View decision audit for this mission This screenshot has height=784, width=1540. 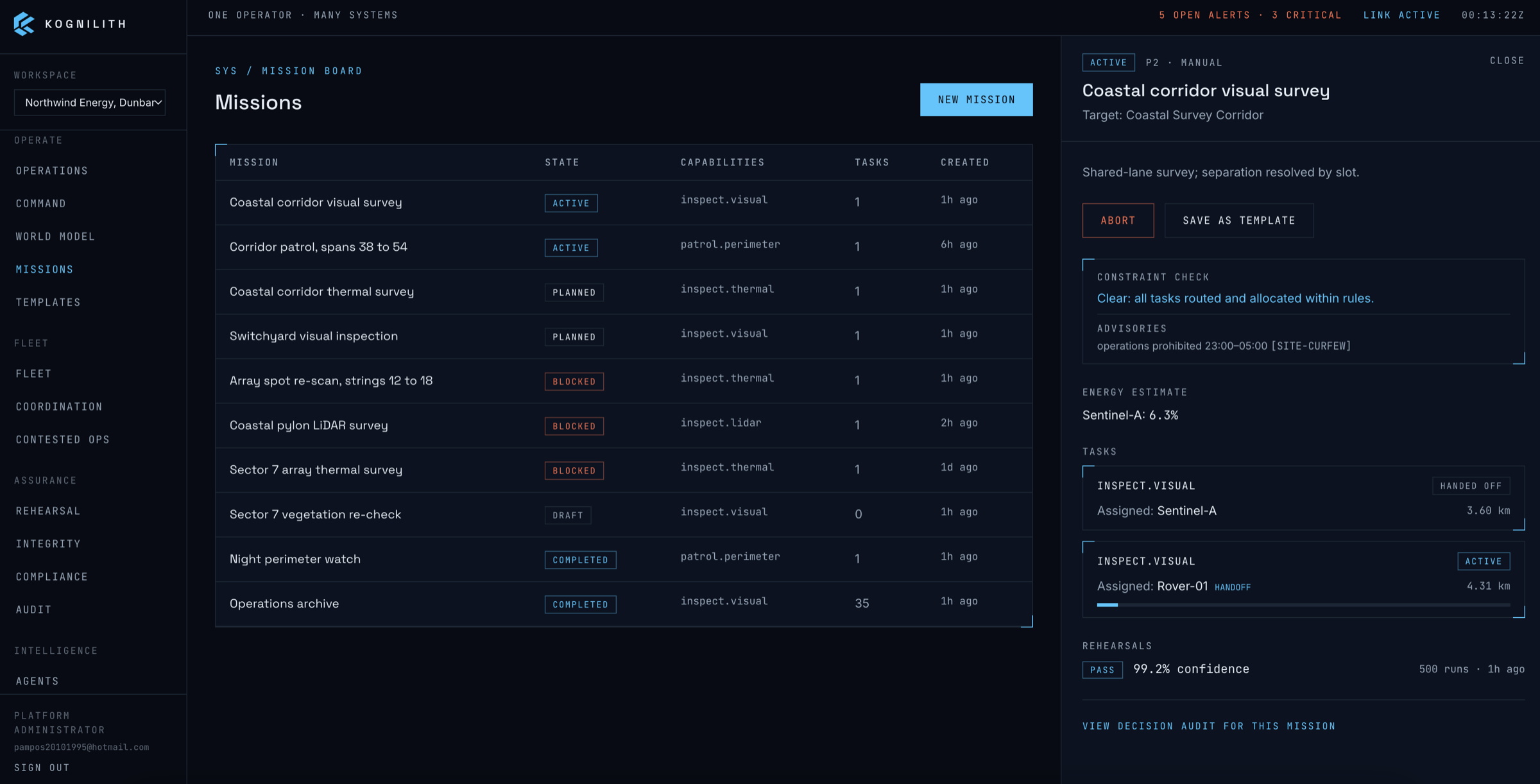click(x=1209, y=726)
